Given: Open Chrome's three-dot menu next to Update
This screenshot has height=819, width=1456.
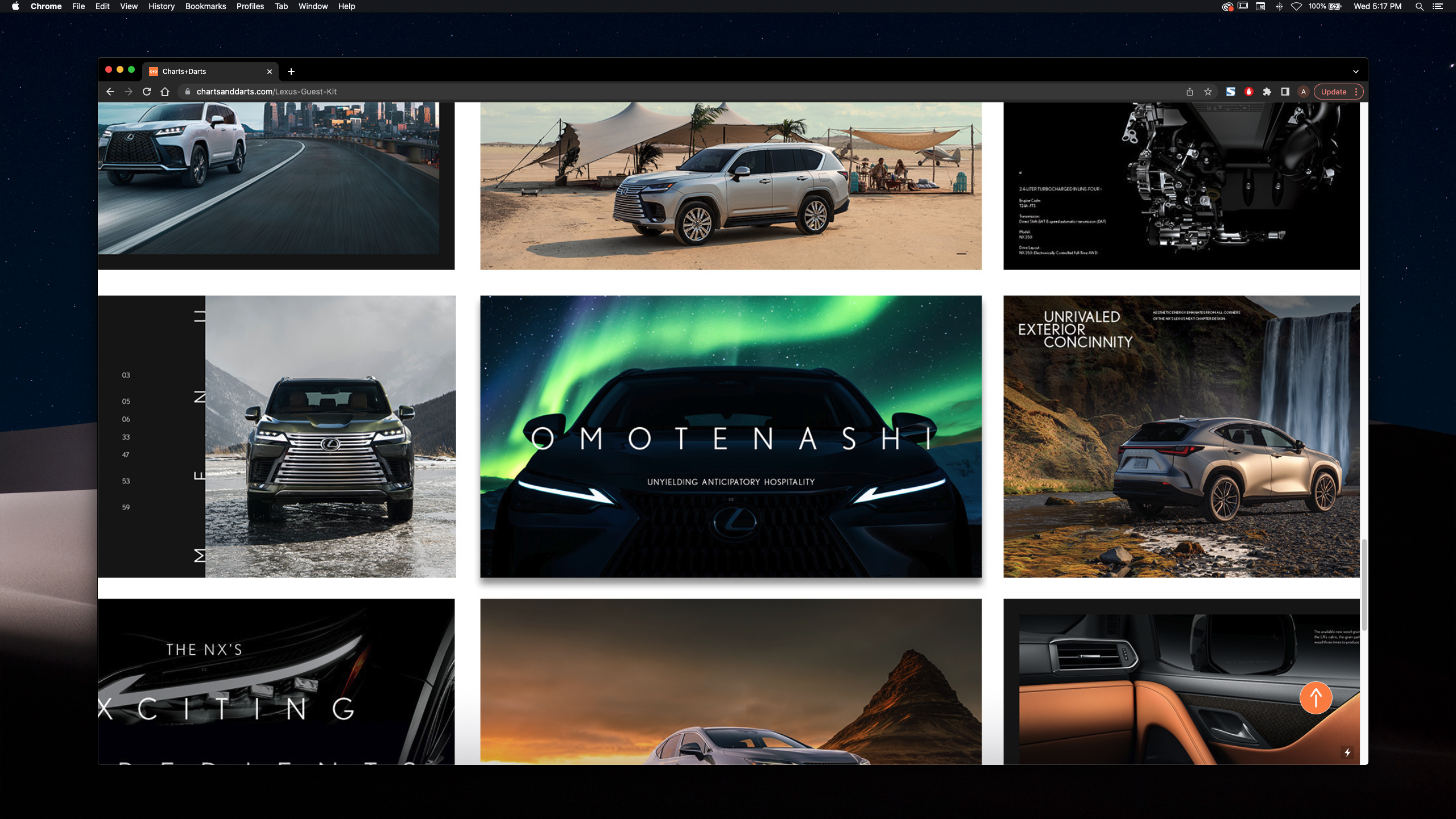Looking at the screenshot, I should pos(1356,92).
